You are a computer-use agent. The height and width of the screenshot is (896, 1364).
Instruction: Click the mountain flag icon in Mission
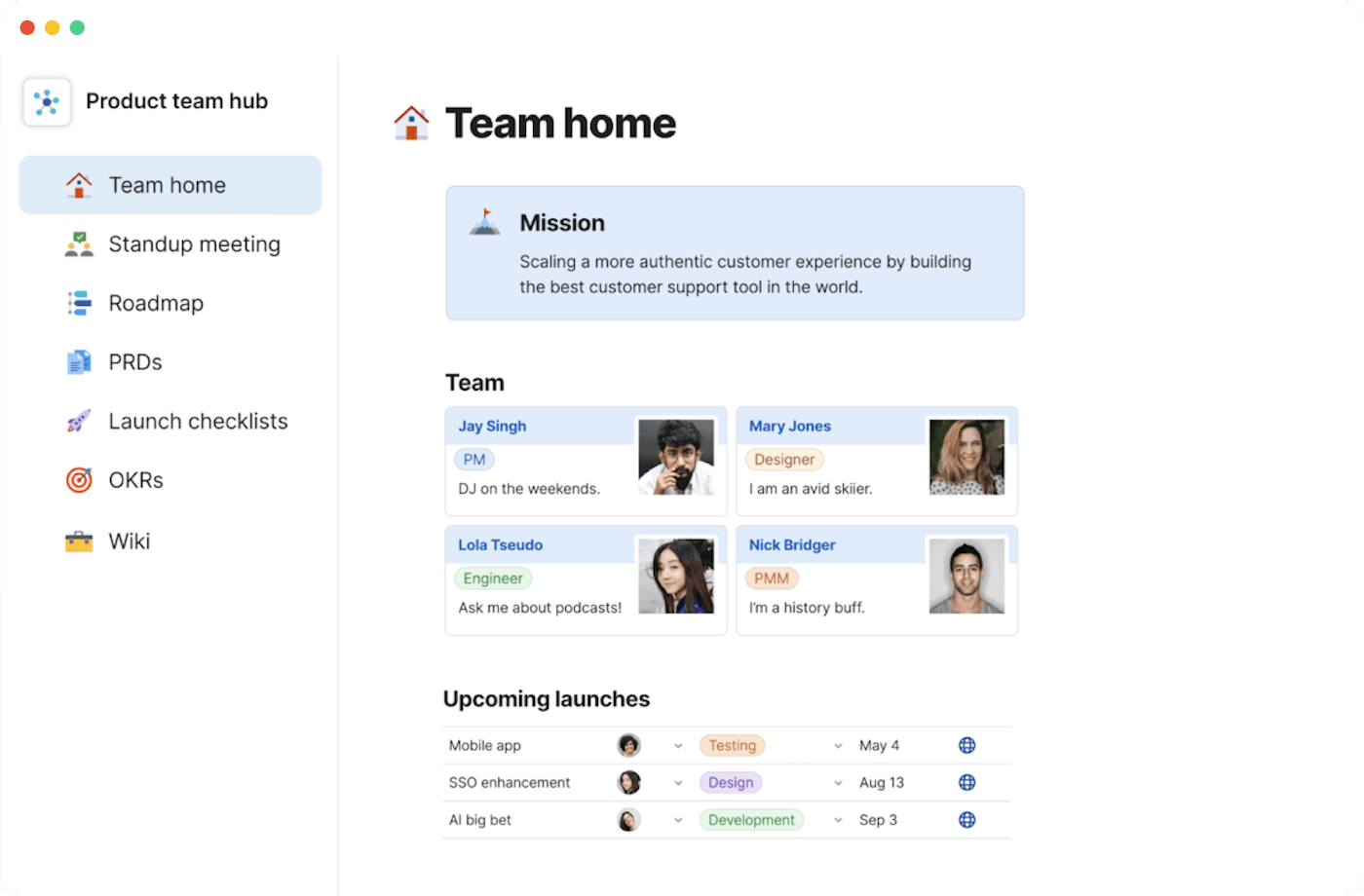click(x=485, y=223)
